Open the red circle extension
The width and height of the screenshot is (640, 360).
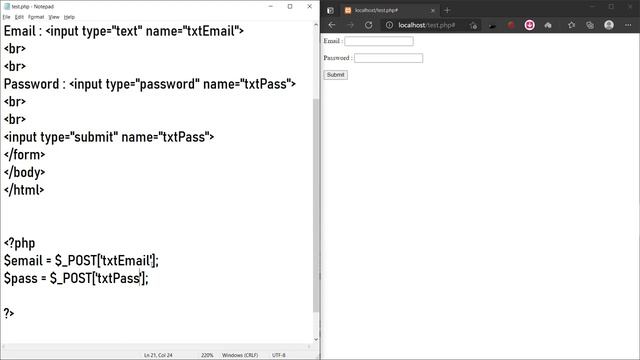tap(511, 25)
